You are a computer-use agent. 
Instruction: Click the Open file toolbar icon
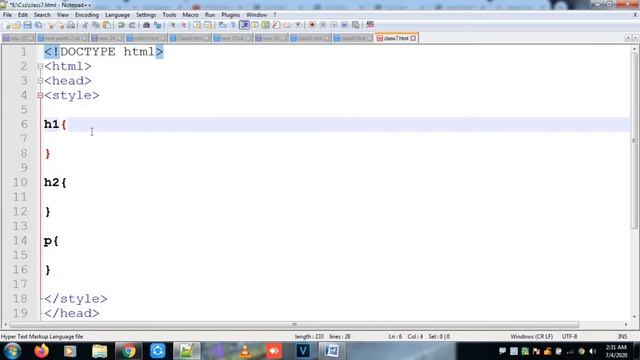(16, 25)
